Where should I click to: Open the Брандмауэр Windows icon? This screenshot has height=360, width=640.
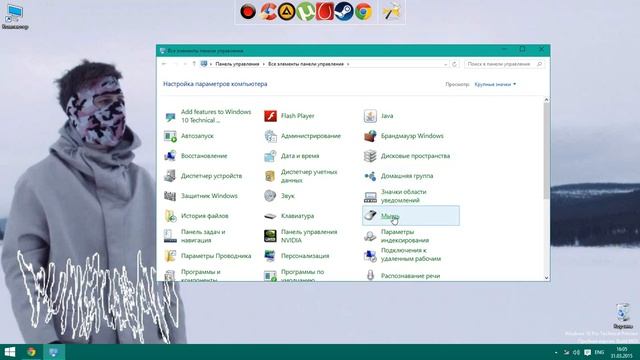pos(370,136)
